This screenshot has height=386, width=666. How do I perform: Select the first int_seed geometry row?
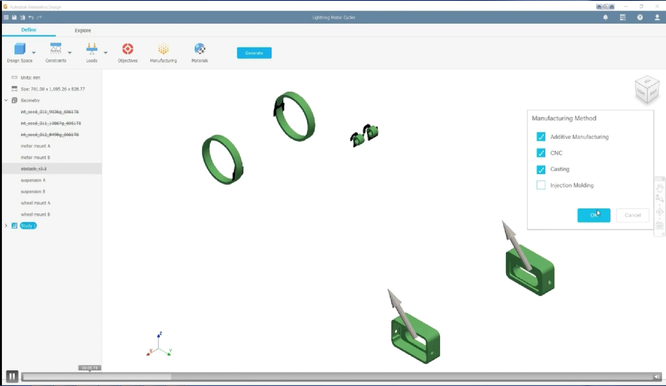click(x=50, y=112)
